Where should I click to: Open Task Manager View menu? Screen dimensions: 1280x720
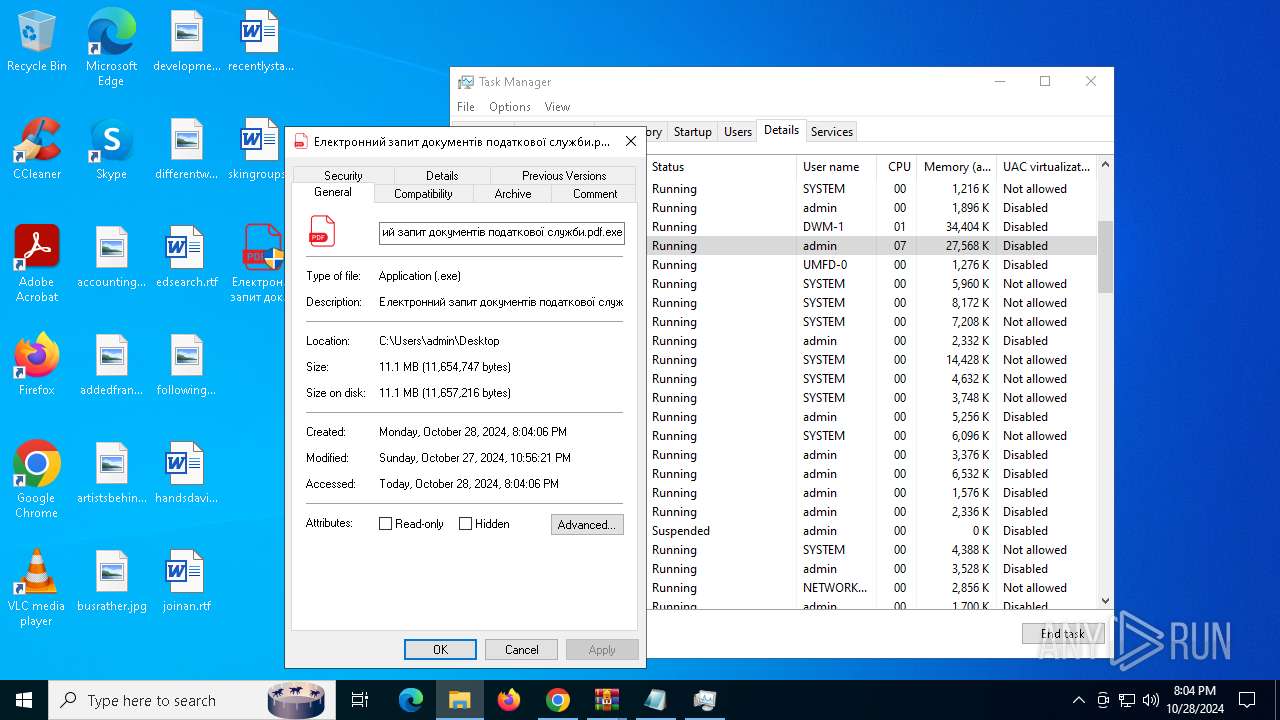tap(557, 107)
